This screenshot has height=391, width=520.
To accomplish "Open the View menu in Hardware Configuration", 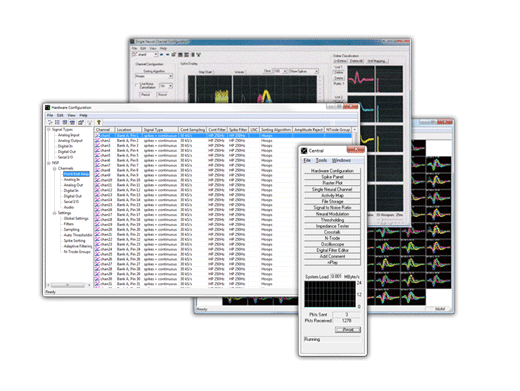I will tap(71, 115).
